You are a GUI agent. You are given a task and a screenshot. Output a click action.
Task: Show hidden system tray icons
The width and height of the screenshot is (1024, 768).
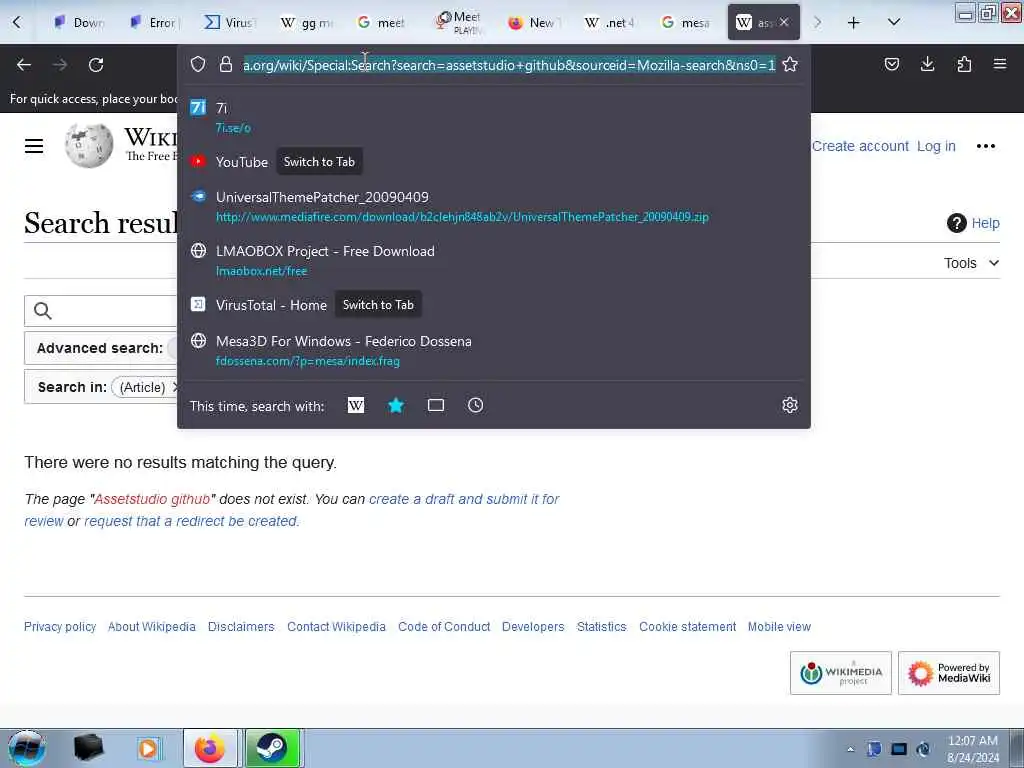pos(850,749)
